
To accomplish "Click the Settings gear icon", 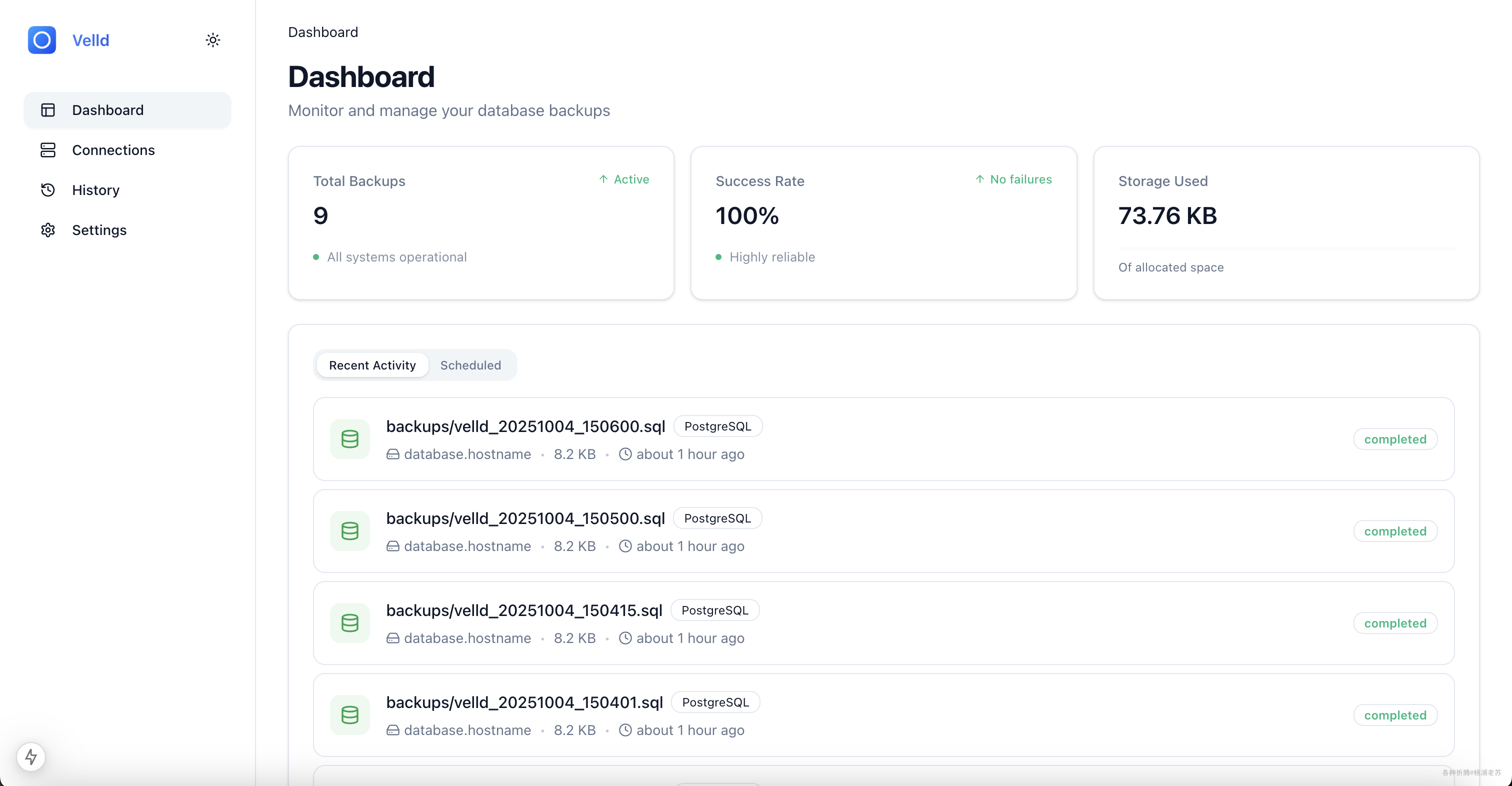I will tap(48, 229).
